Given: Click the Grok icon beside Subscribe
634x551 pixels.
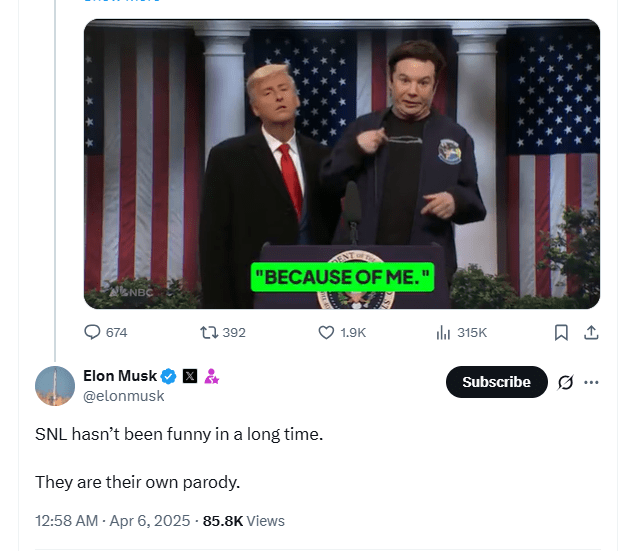Looking at the screenshot, I should tap(565, 382).
